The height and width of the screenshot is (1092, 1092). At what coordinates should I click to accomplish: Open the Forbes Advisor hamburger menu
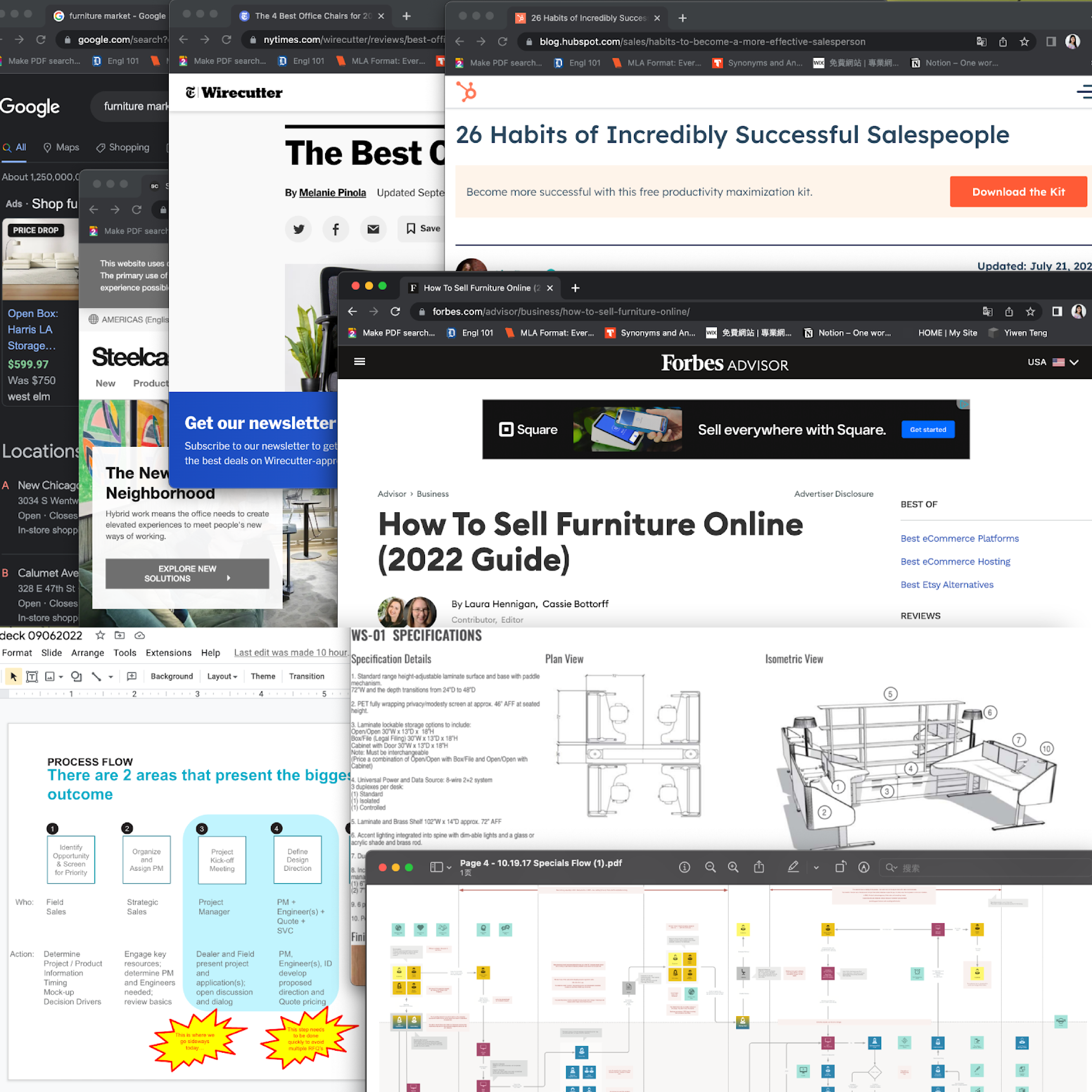pyautogui.click(x=359, y=362)
